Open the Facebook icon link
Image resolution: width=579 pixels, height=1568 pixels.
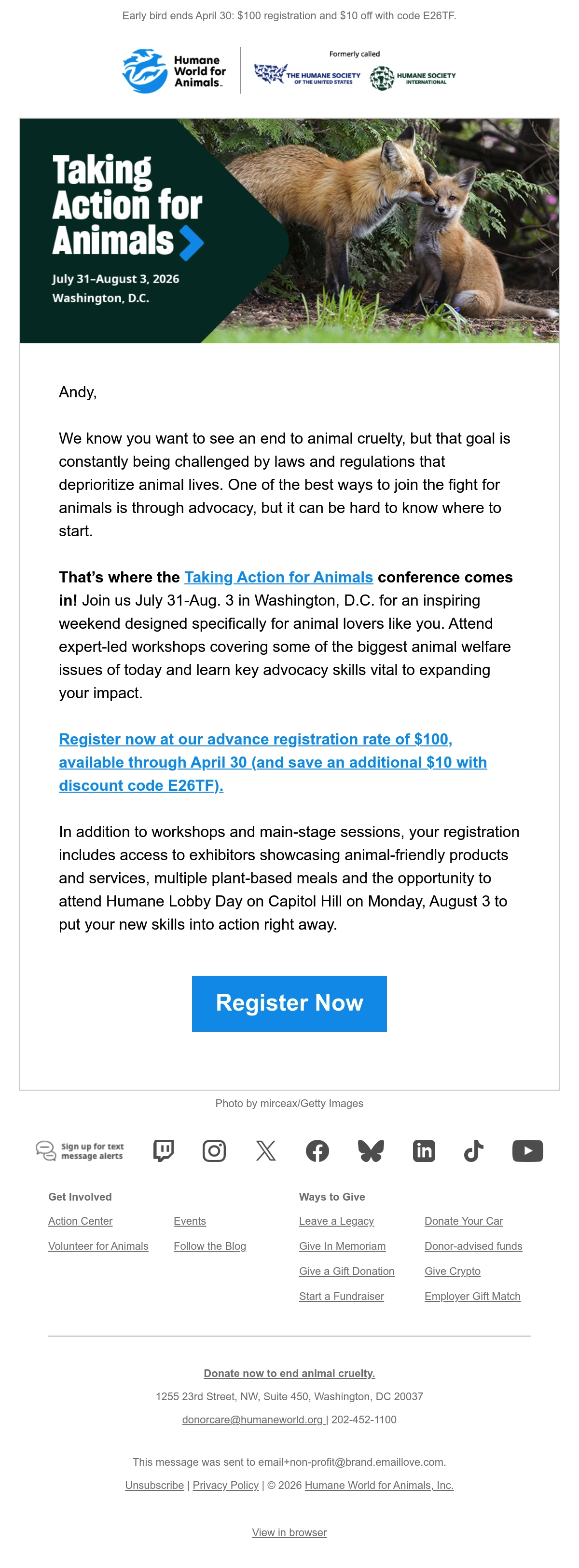(x=317, y=1150)
